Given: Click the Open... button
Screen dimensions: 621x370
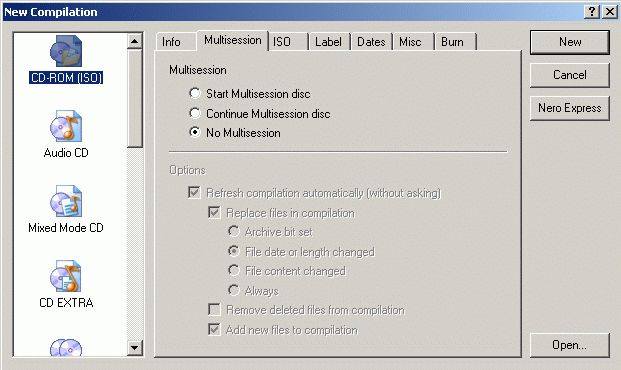Looking at the screenshot, I should click(570, 345).
